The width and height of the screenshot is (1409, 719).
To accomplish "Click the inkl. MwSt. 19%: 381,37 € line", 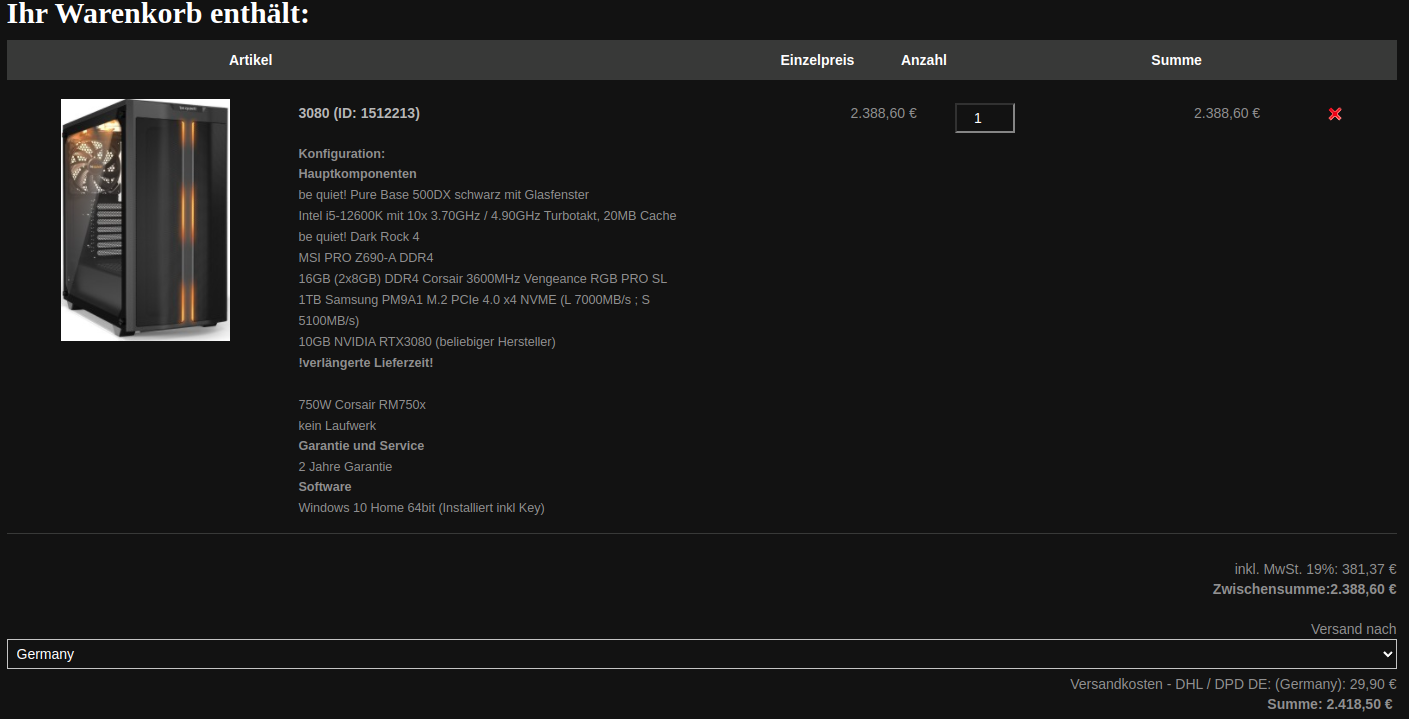I will click(x=1315, y=569).
